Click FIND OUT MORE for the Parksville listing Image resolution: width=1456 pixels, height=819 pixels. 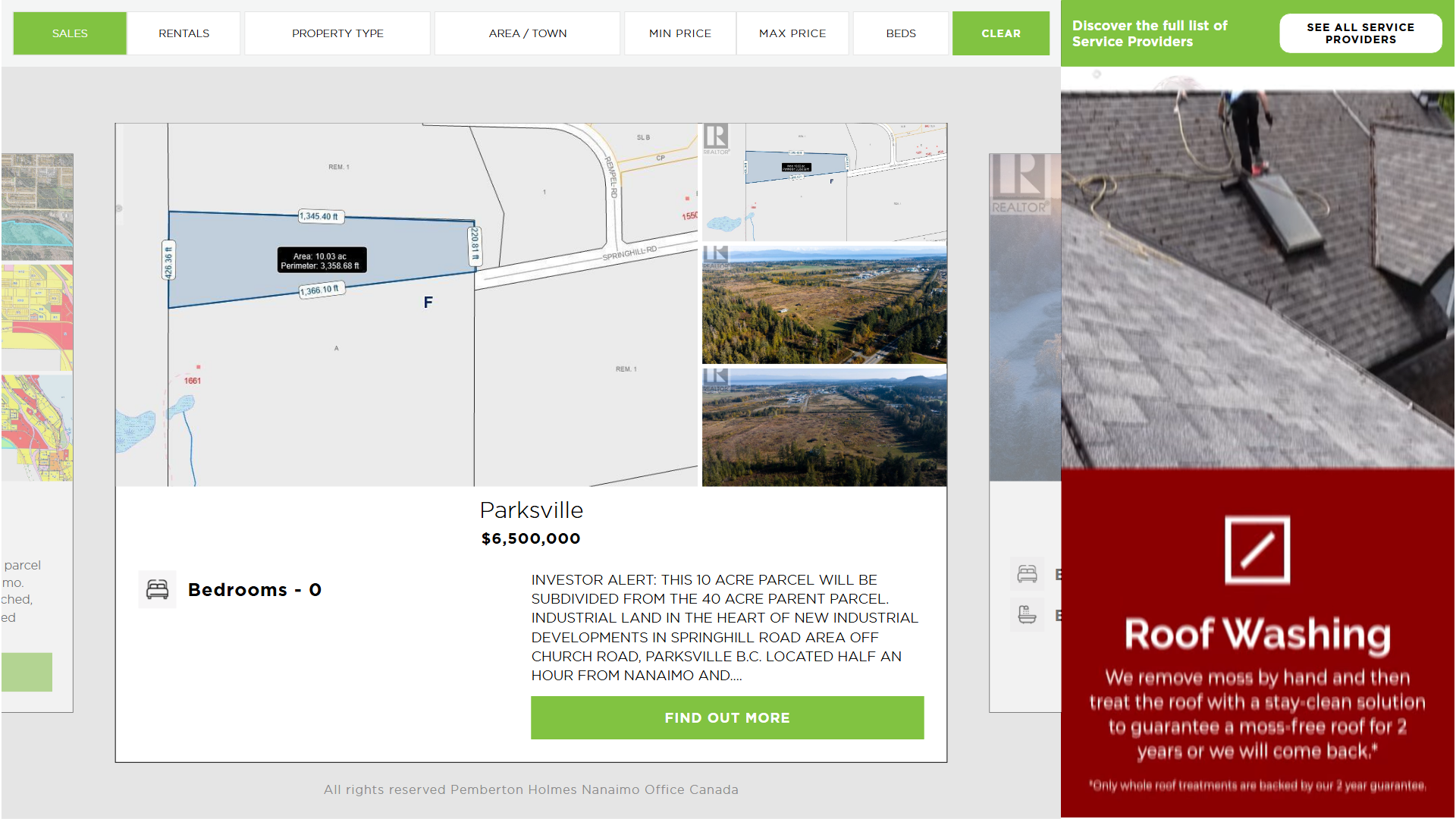pos(726,717)
